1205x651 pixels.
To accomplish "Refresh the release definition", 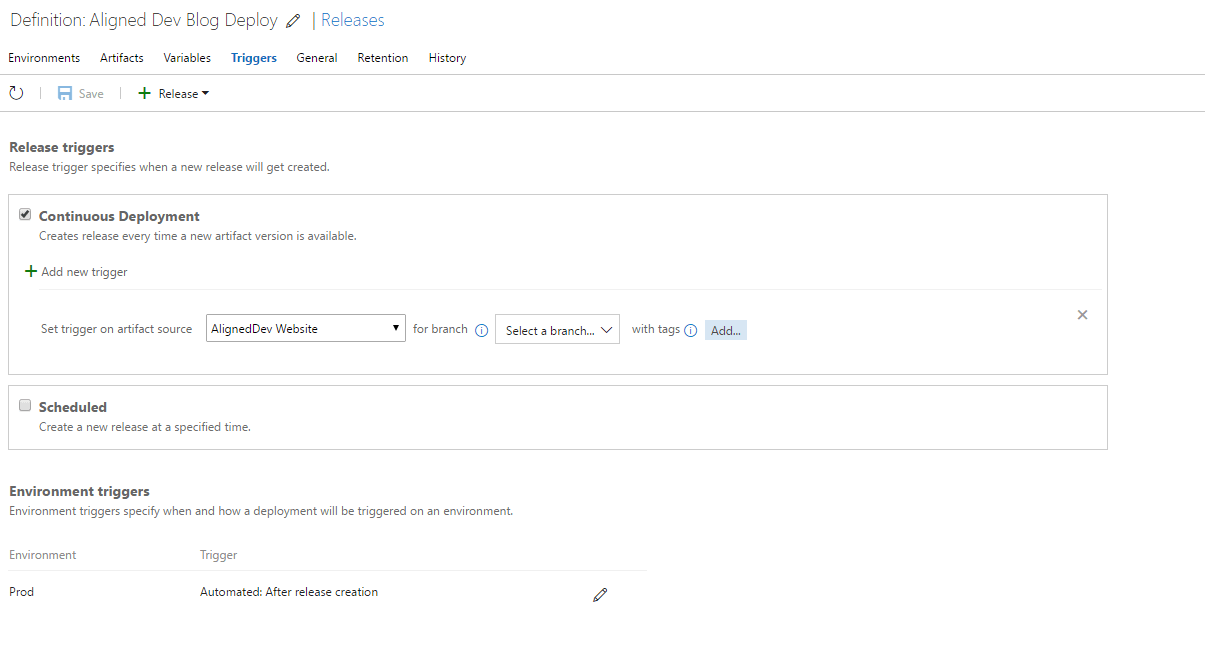I will click(16, 92).
